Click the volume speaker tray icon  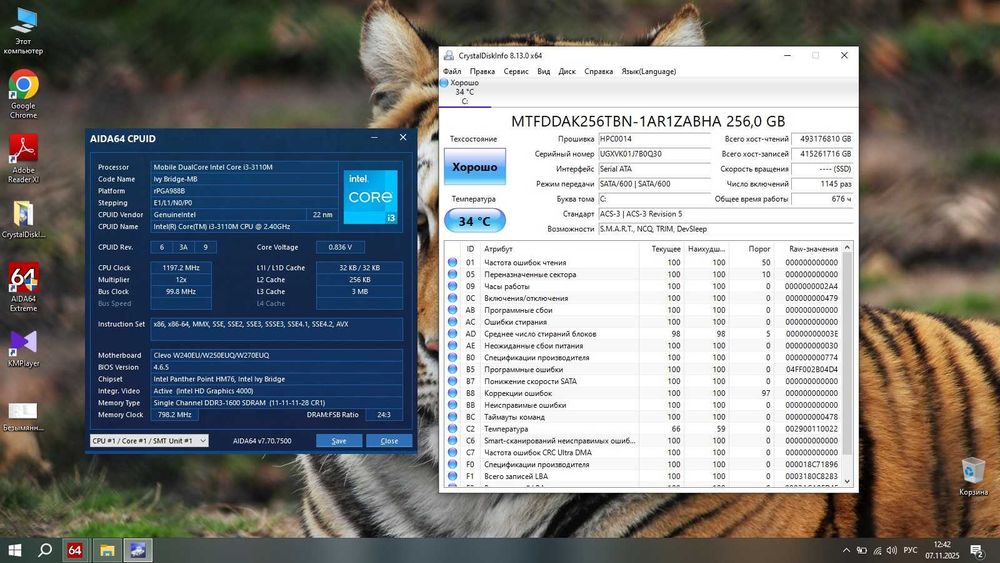tap(892, 550)
